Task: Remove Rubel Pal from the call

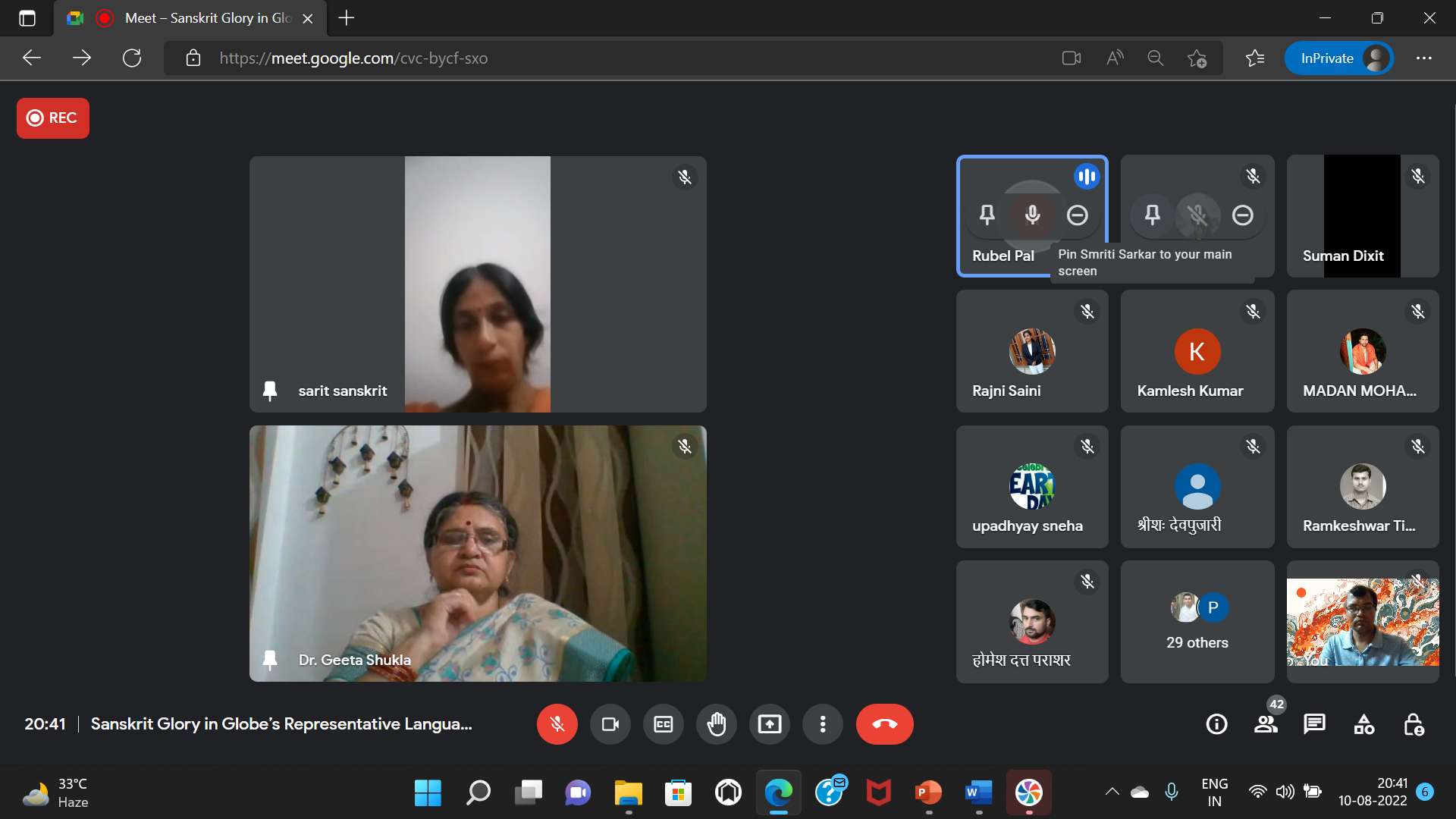Action: click(1077, 215)
